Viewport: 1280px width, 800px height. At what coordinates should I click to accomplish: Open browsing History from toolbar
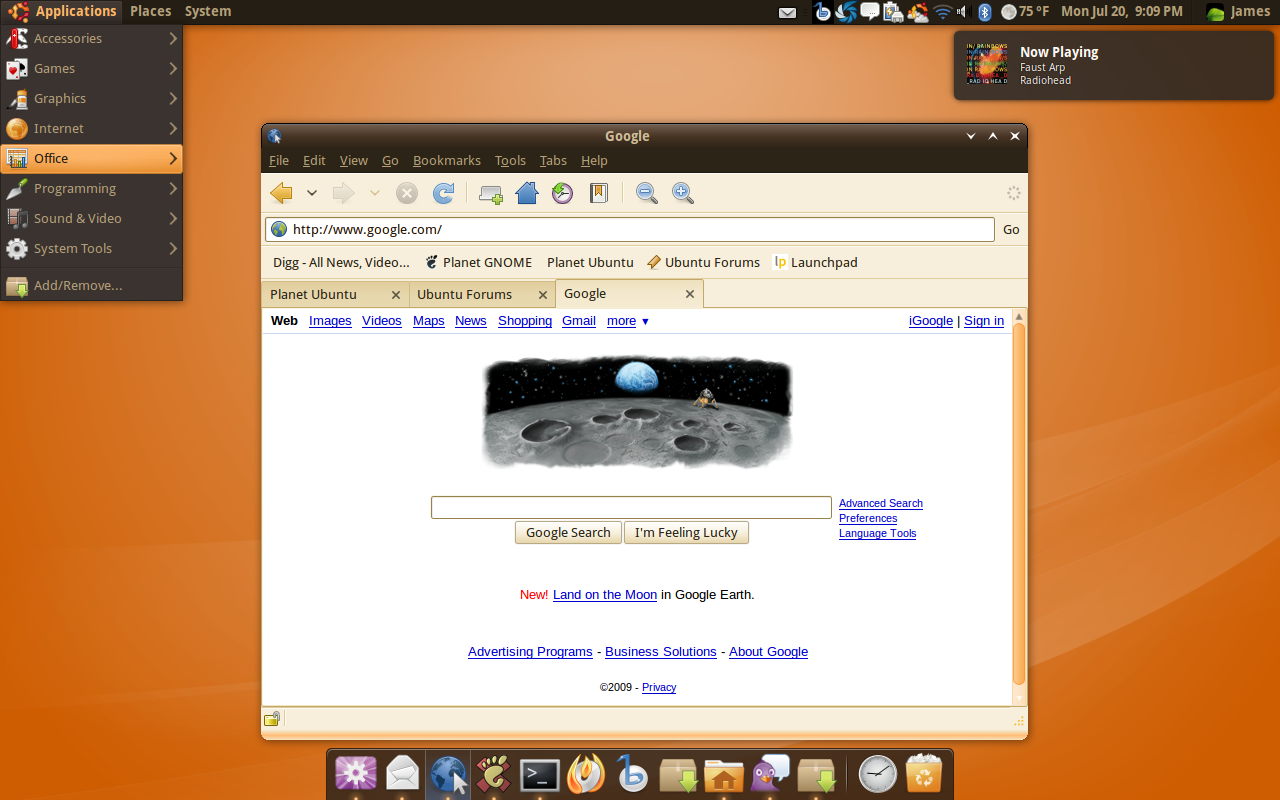click(x=563, y=193)
